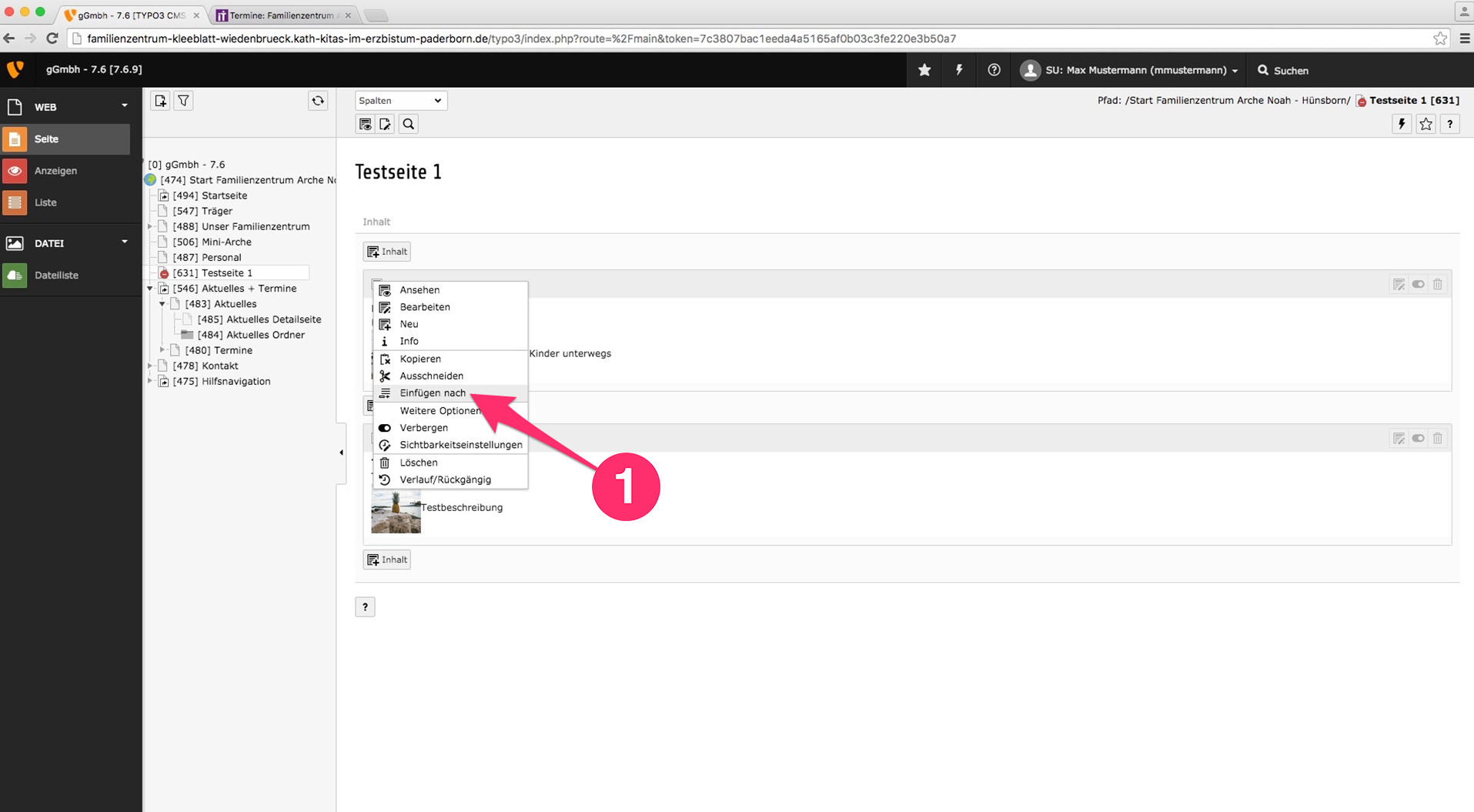
Task: Click the delete trash icon of first content element
Action: pyautogui.click(x=1437, y=285)
